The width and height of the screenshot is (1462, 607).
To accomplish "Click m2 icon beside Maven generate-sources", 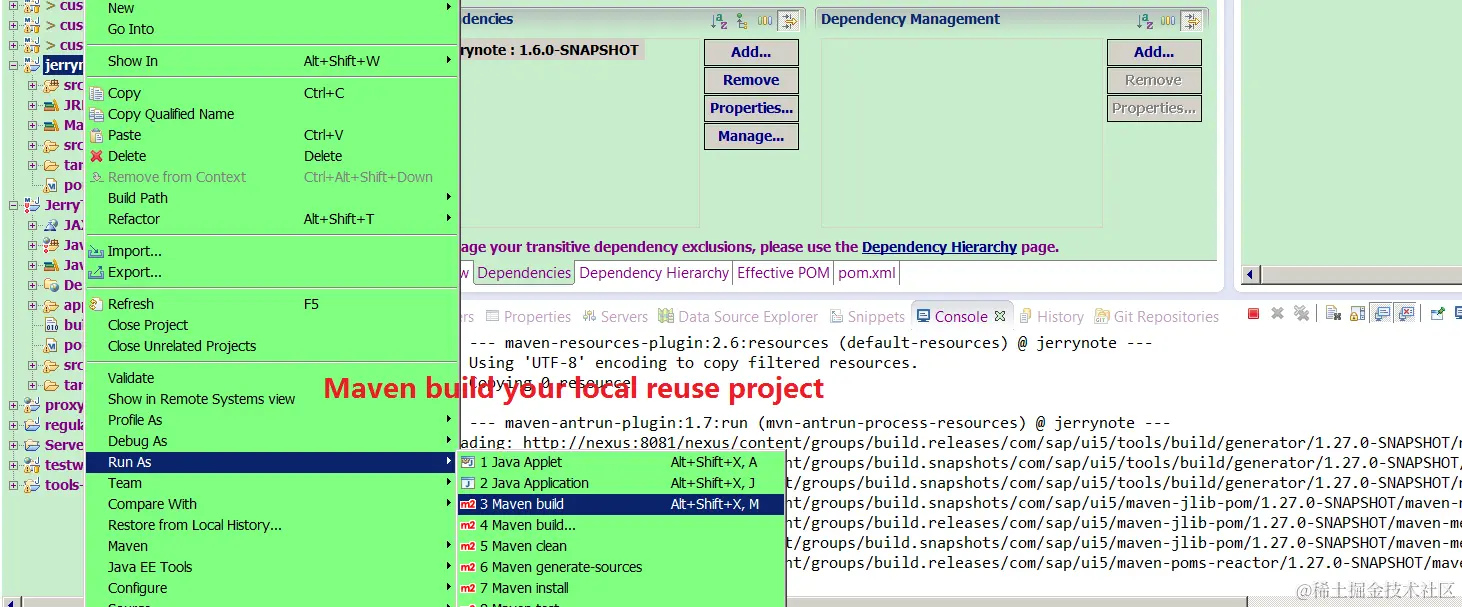I will coord(467,567).
